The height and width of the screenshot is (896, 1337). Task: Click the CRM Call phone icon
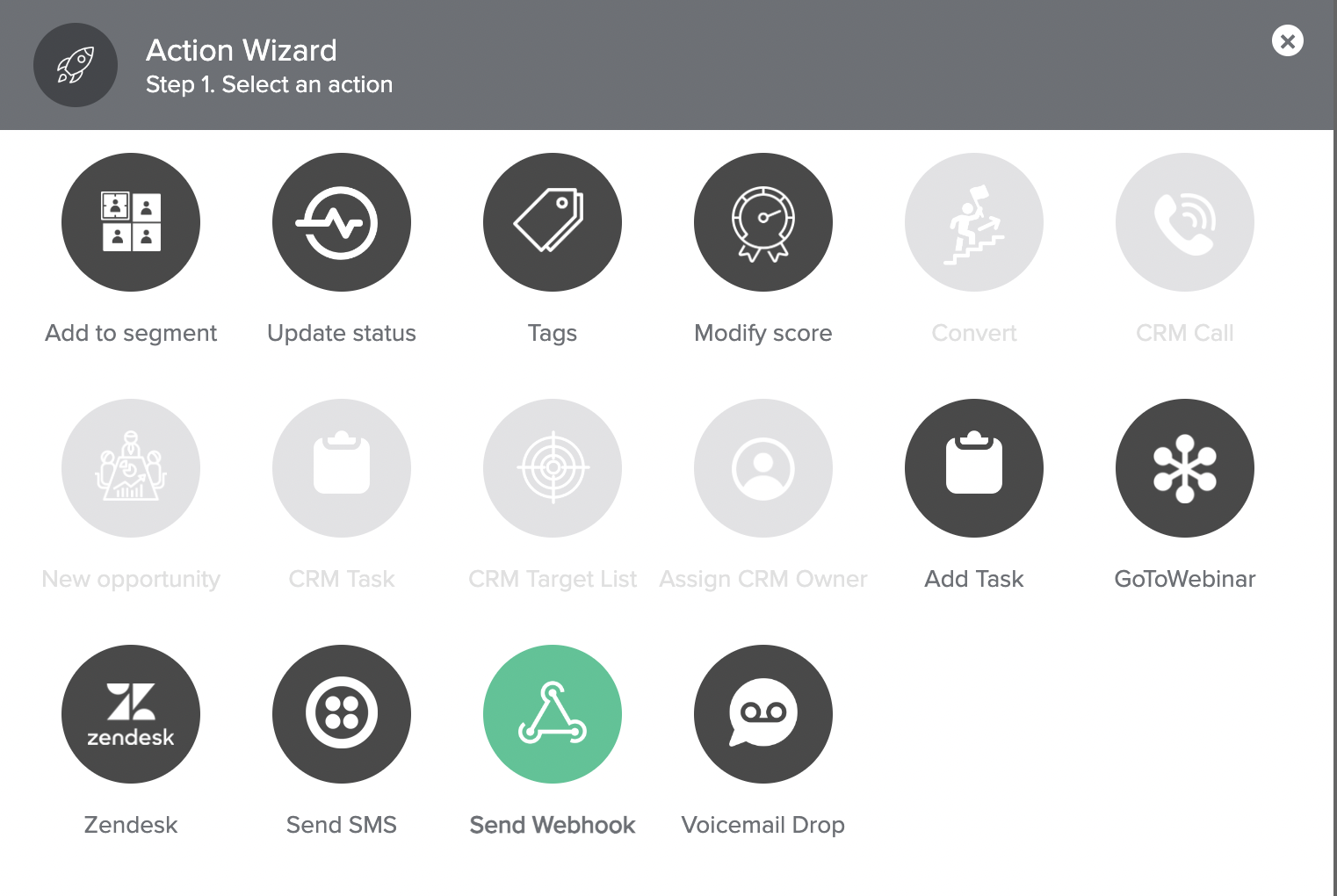1185,222
